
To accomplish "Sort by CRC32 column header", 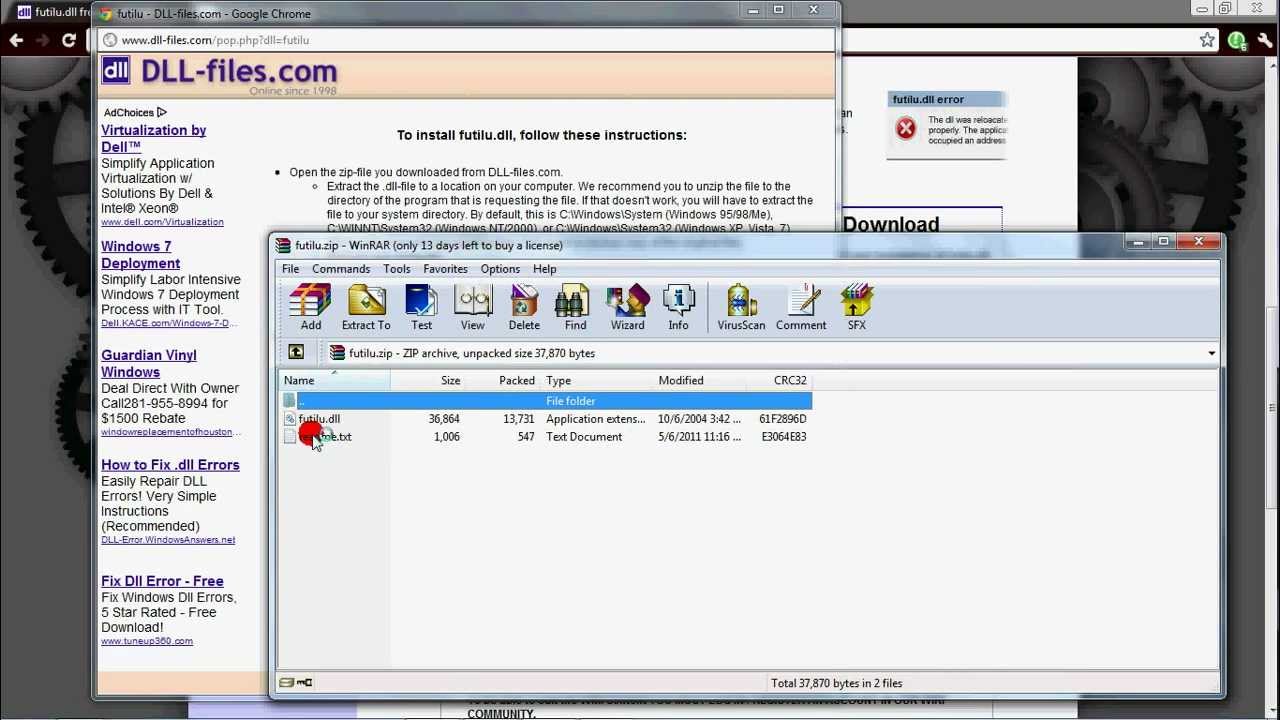I will tap(779, 380).
